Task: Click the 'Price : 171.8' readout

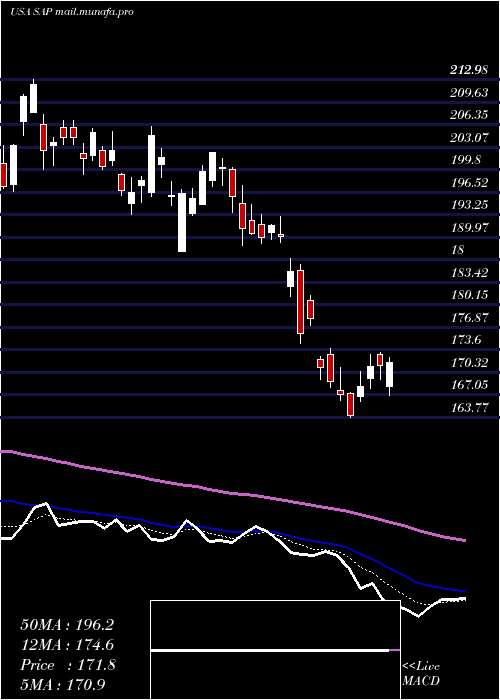Action: [x=68, y=665]
